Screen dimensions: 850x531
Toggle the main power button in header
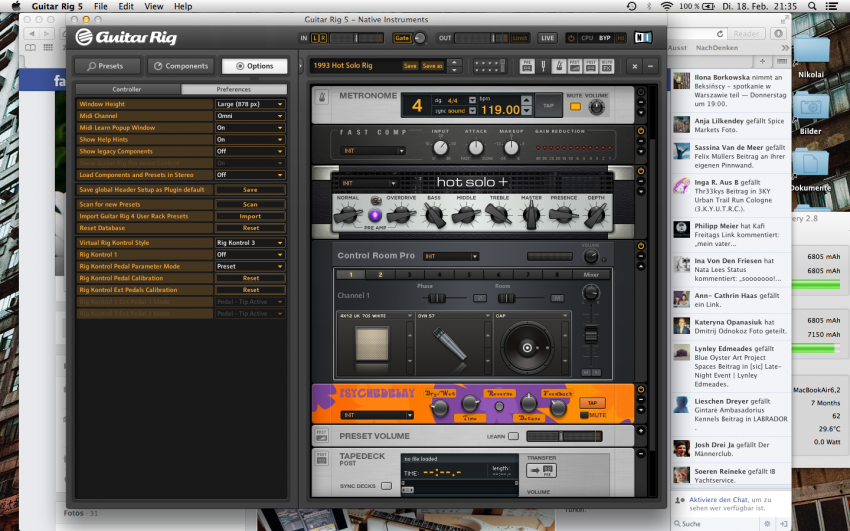point(571,38)
